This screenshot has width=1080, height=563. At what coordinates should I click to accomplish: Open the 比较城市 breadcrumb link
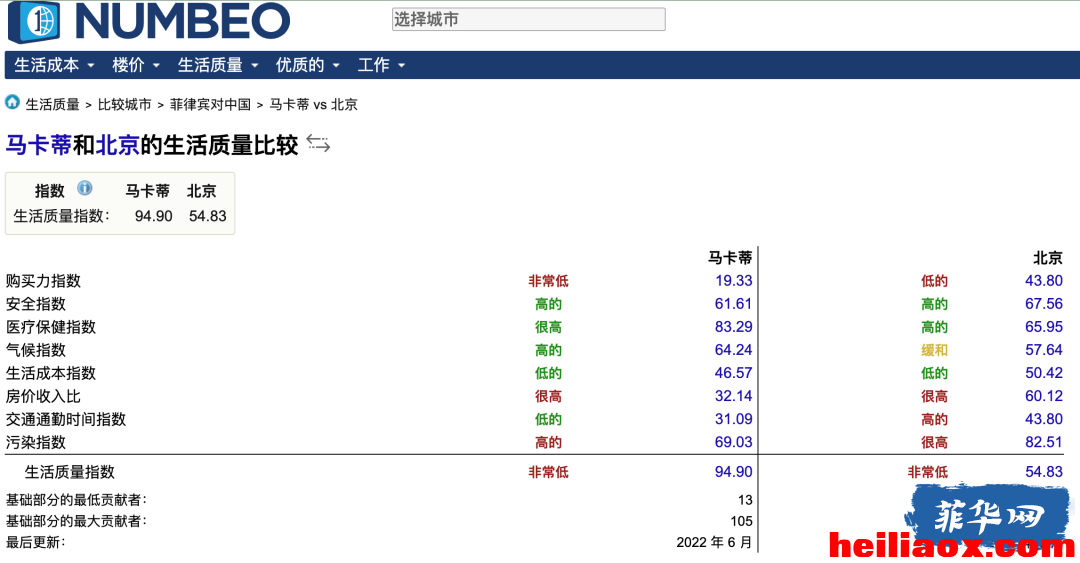point(124,105)
